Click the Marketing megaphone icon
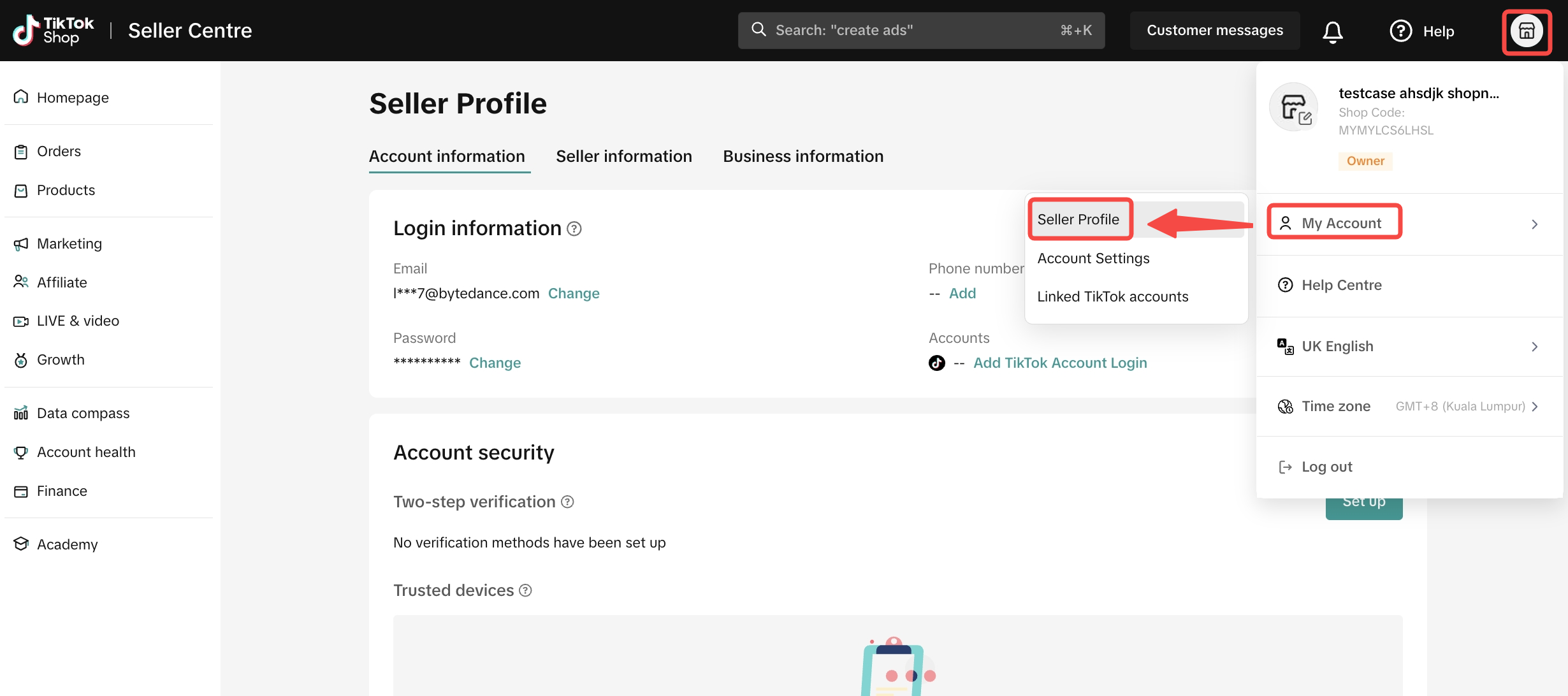The image size is (1568, 696). click(21, 244)
